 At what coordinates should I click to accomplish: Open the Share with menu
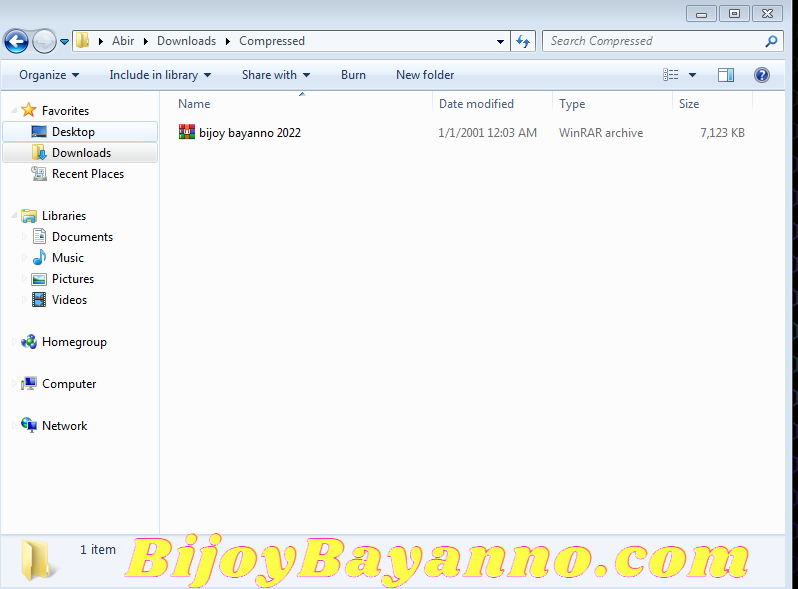coord(276,75)
